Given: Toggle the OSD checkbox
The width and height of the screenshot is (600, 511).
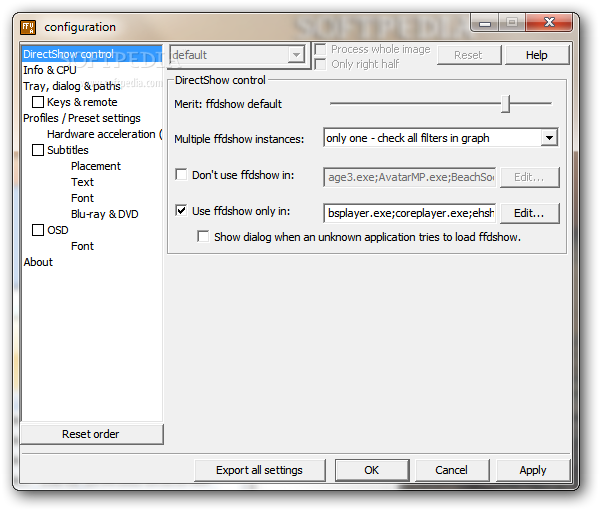Looking at the screenshot, I should pos(38,230).
